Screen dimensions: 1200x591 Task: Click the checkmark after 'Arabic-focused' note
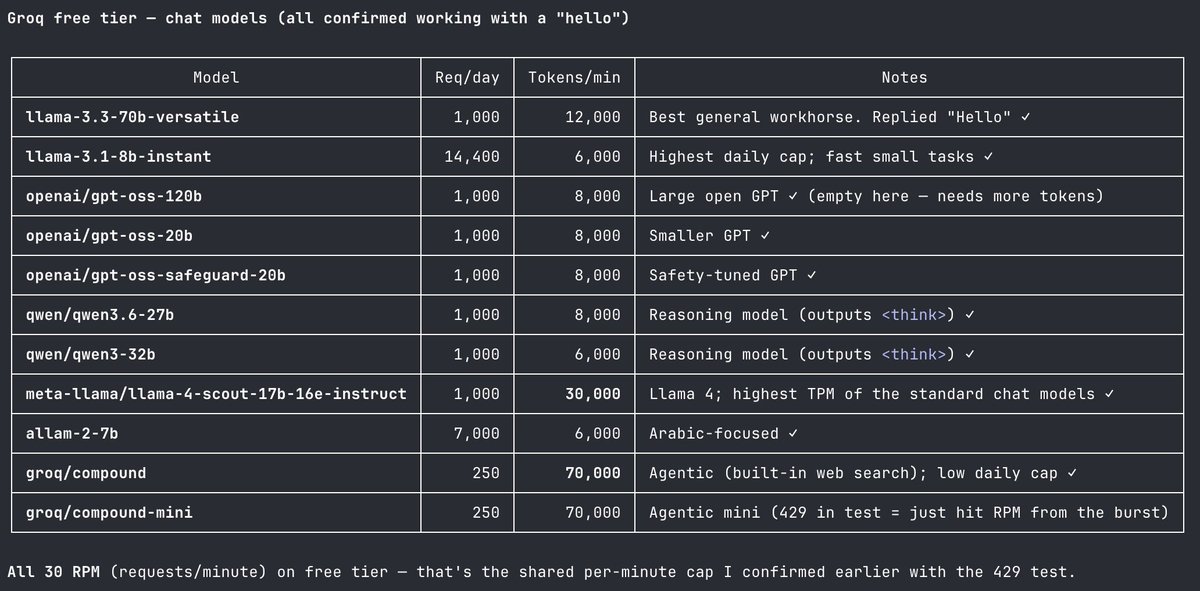[x=792, y=433]
